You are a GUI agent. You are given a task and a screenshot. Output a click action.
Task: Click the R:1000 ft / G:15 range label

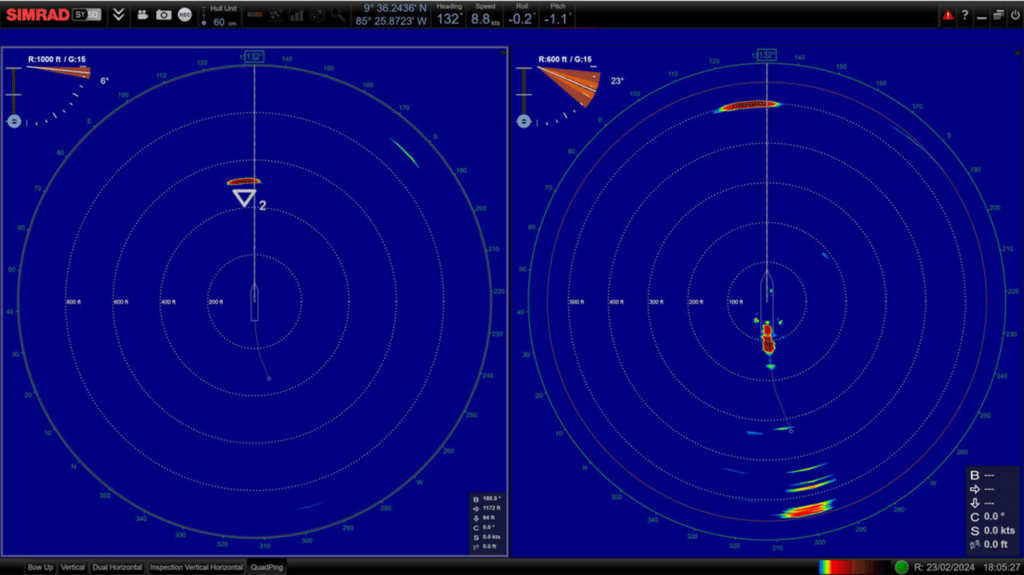pyautogui.click(x=57, y=59)
